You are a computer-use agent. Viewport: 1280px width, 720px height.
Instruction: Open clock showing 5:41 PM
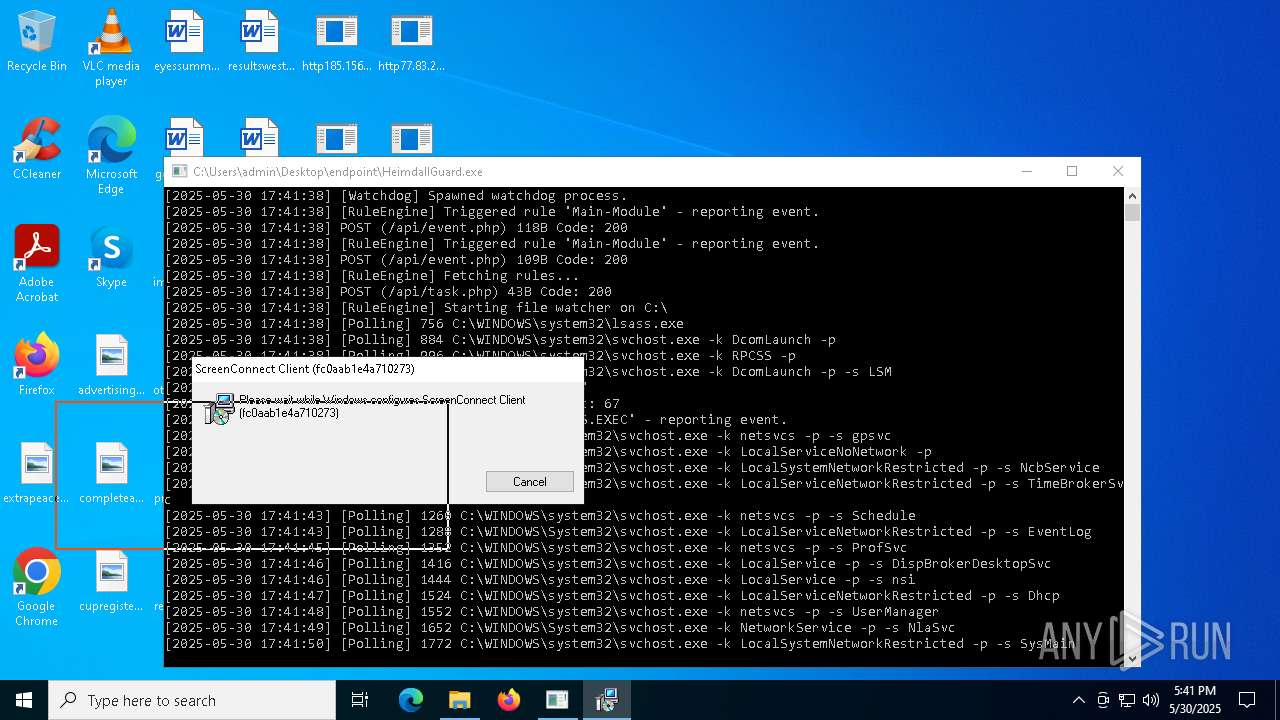1197,700
